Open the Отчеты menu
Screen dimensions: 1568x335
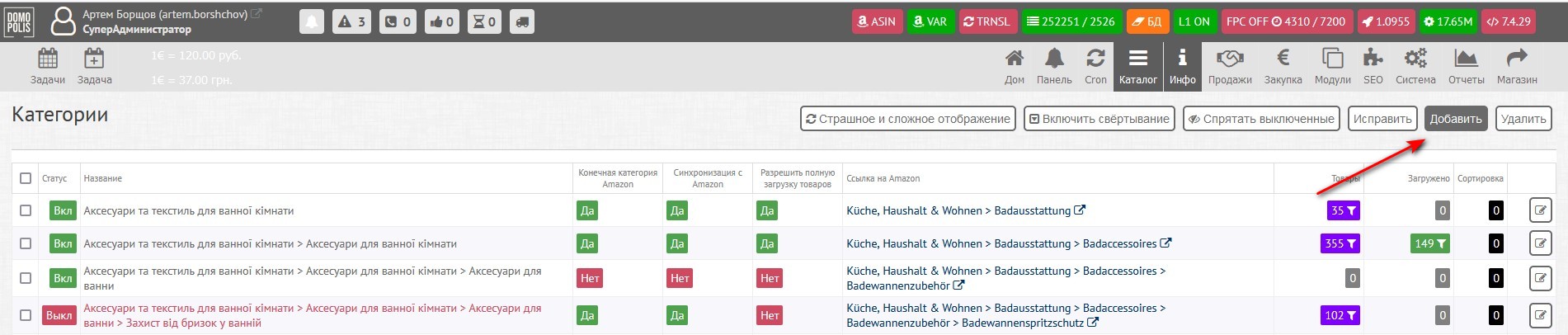click(1466, 66)
